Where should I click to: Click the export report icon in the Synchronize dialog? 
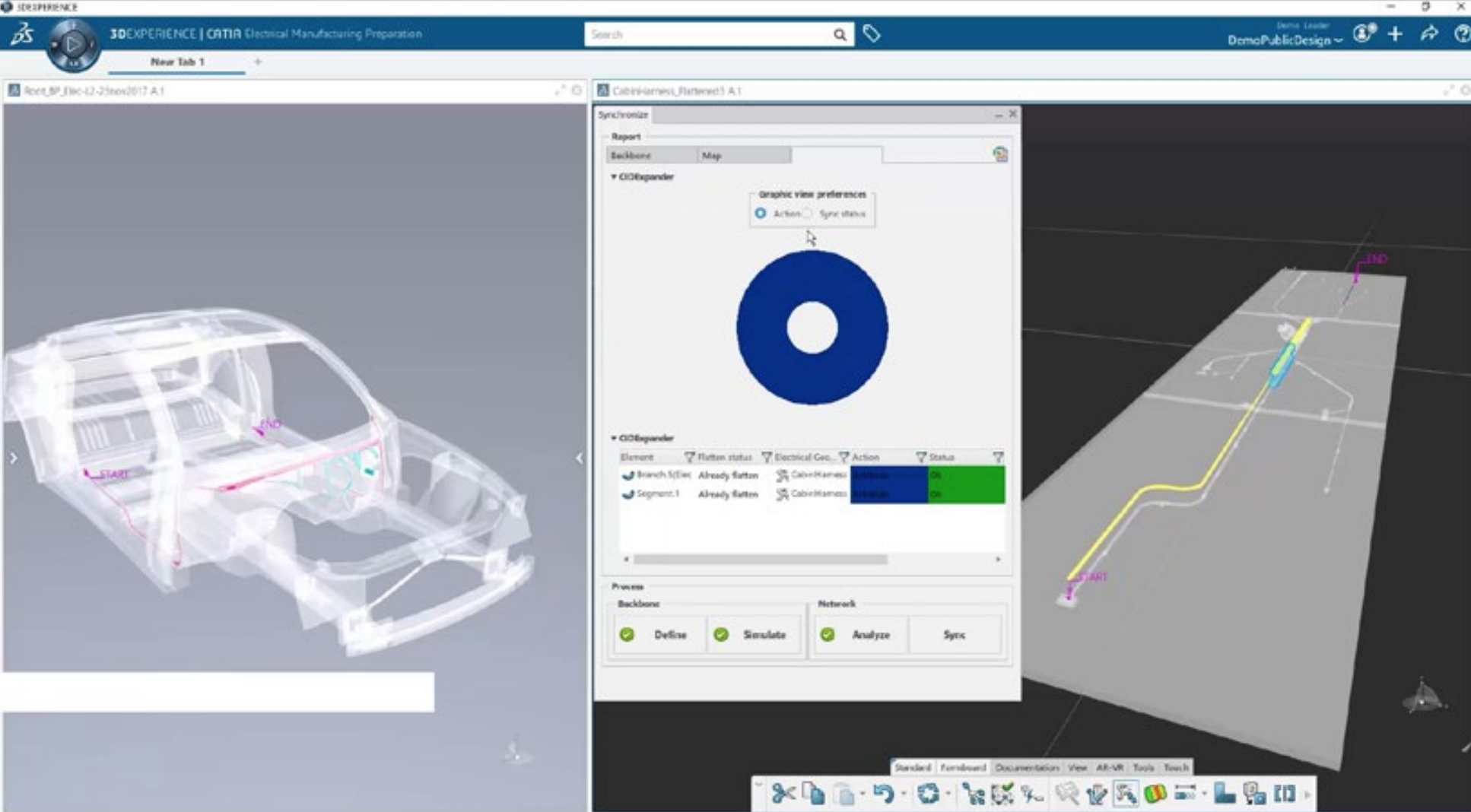(1000, 154)
